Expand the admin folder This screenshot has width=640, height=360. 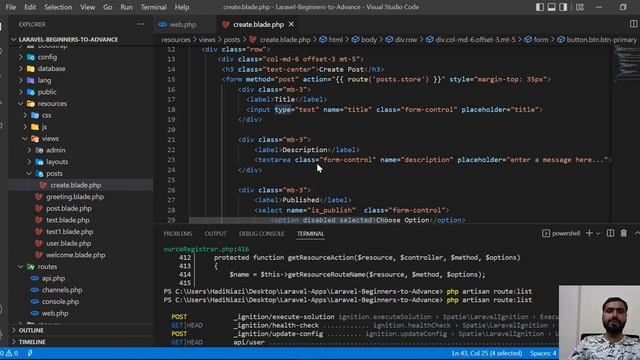coord(56,150)
